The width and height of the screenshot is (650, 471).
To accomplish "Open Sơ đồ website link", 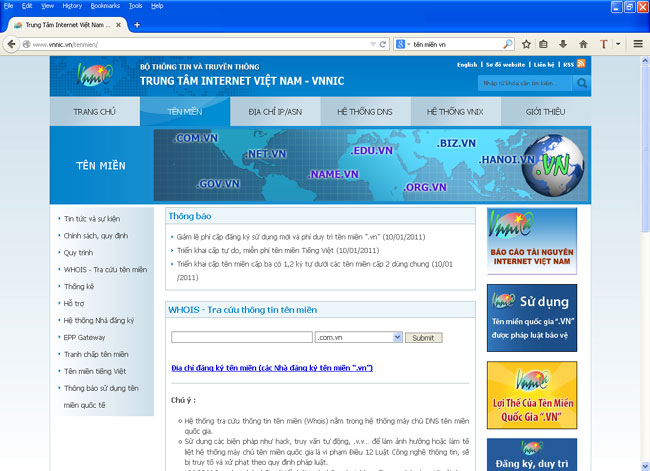I will coord(505,65).
